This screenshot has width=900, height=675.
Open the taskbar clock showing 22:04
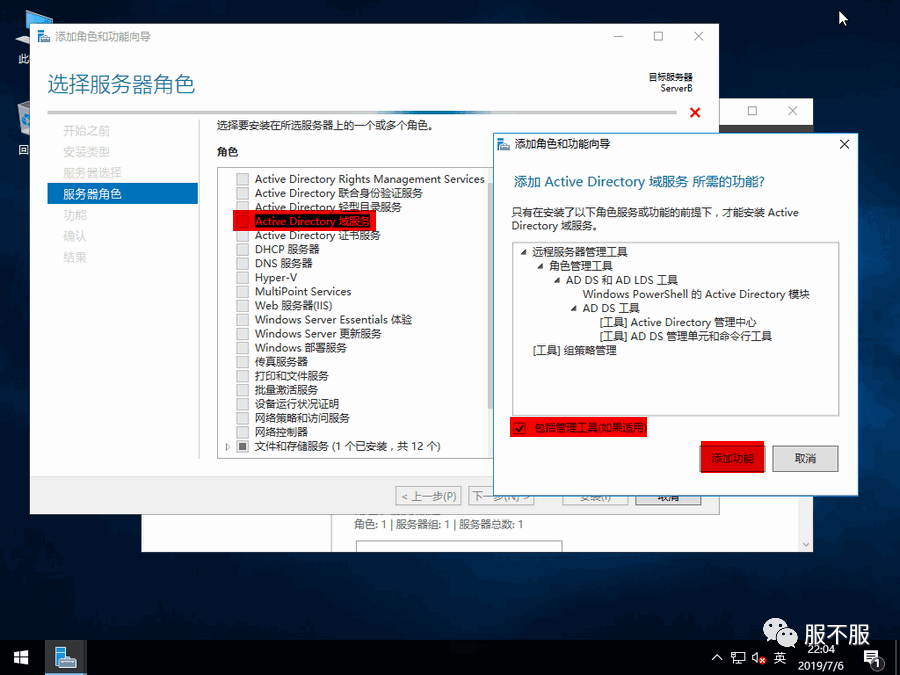(x=821, y=658)
